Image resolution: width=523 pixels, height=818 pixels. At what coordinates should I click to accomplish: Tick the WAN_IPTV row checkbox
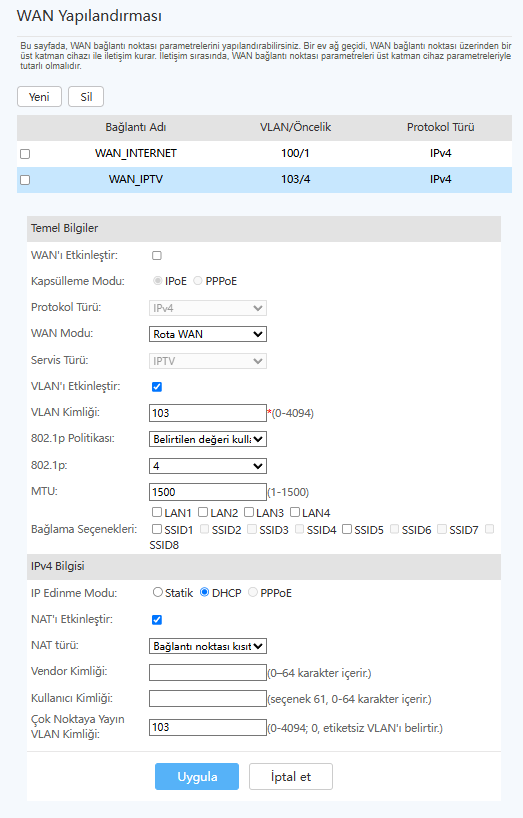[x=25, y=180]
